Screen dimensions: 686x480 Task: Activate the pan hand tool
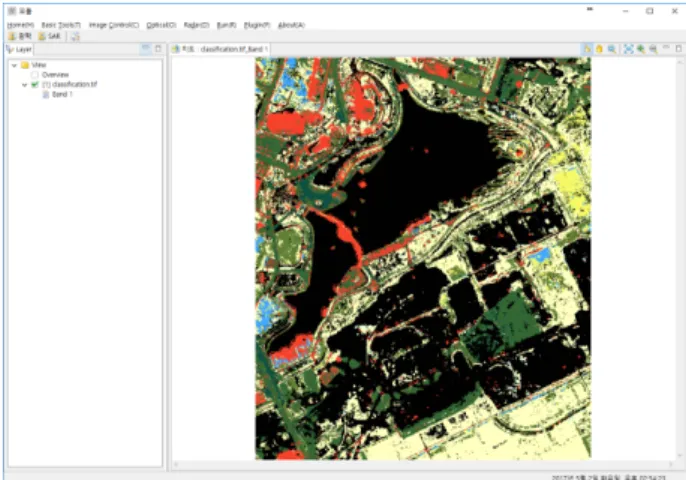click(x=599, y=49)
